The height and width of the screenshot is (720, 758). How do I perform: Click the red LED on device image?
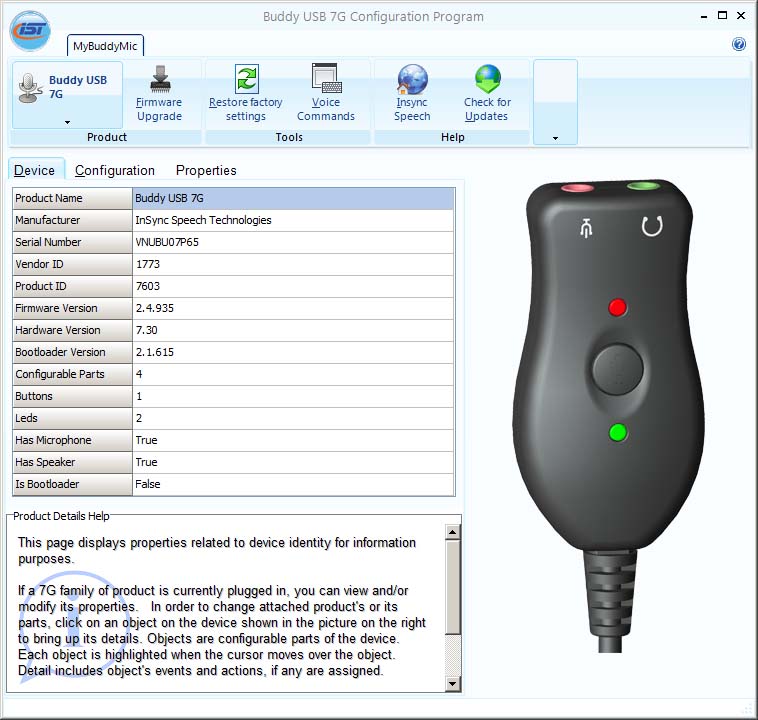[618, 307]
